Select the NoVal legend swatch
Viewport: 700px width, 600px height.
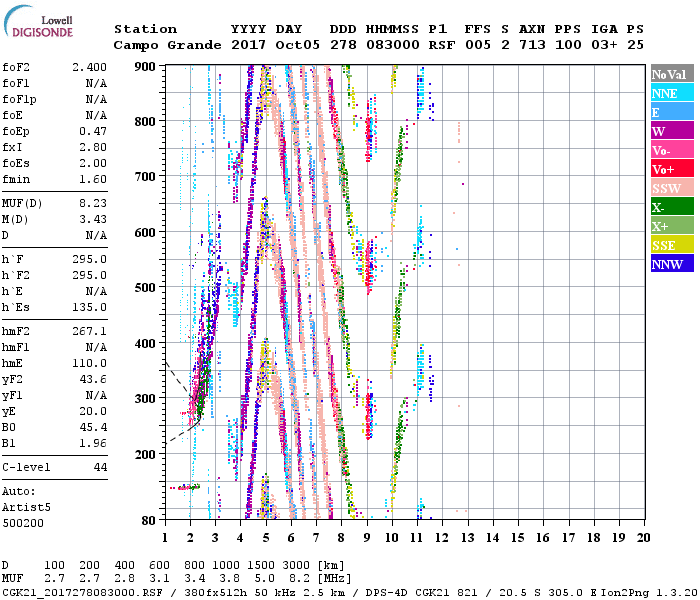click(672, 74)
